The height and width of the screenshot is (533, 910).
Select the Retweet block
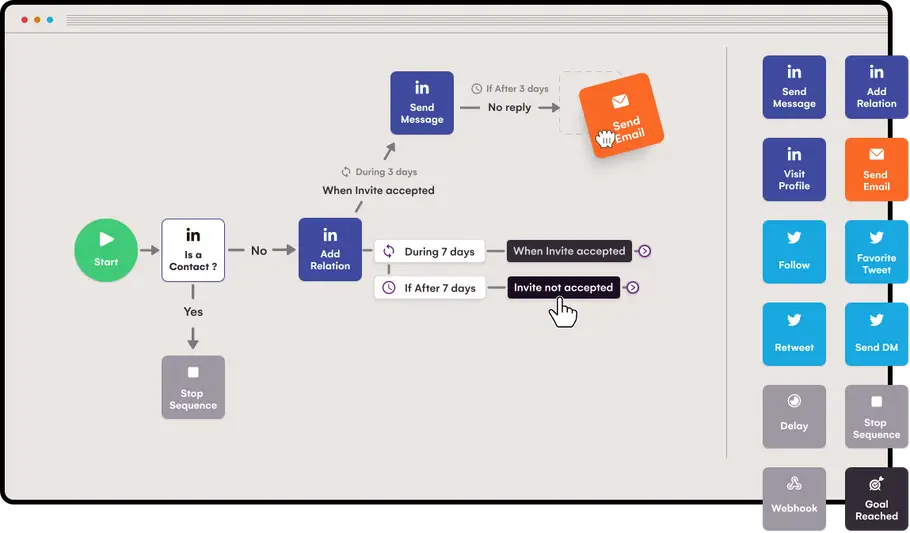pos(794,334)
